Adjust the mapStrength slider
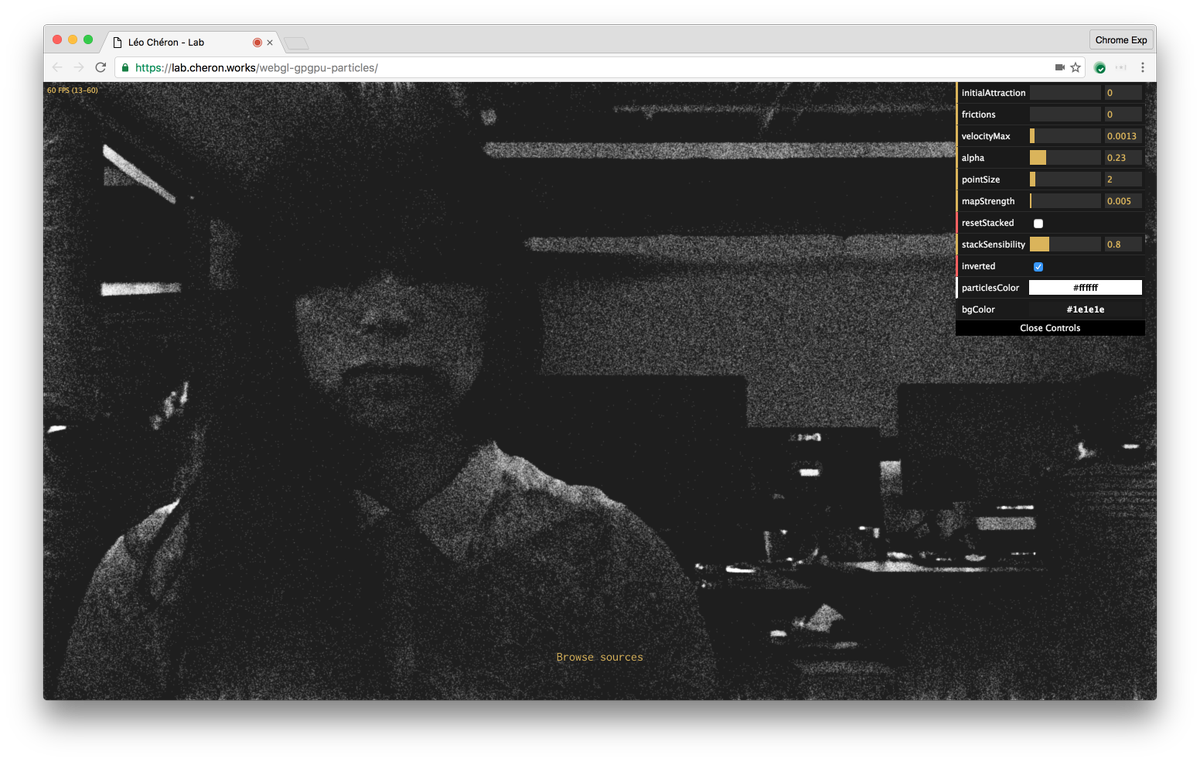The width and height of the screenshot is (1200, 762). tap(1065, 201)
